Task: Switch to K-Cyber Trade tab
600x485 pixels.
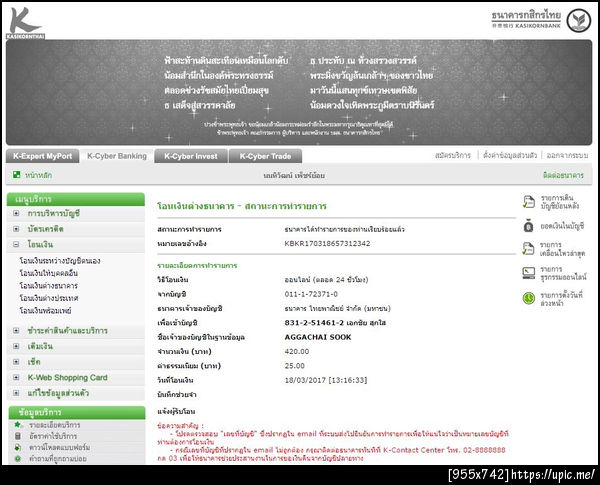Action: coord(265,156)
